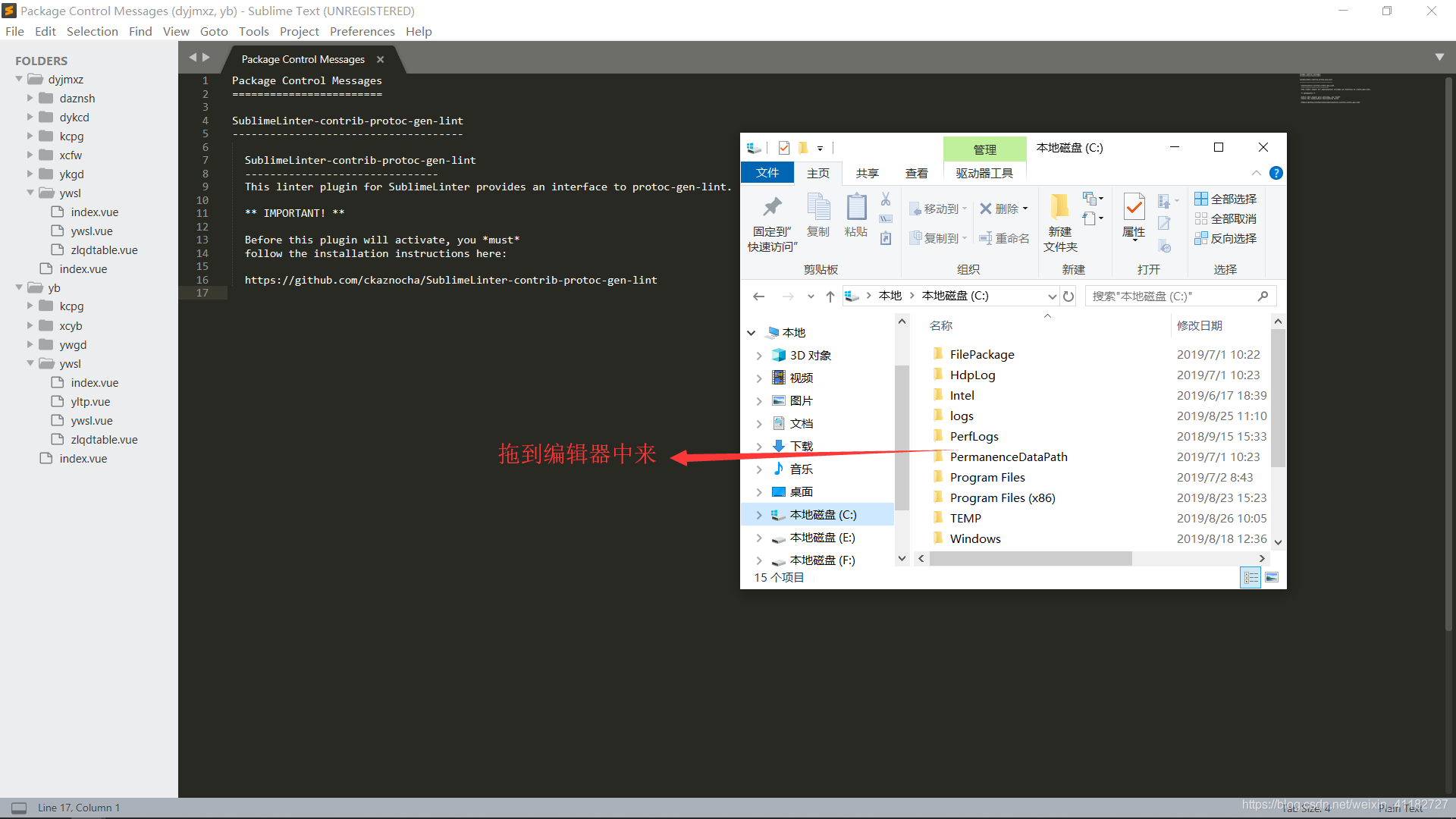Click Plain Text syntax in status bar
This screenshot has width=1456, height=819.
pos(1401,808)
